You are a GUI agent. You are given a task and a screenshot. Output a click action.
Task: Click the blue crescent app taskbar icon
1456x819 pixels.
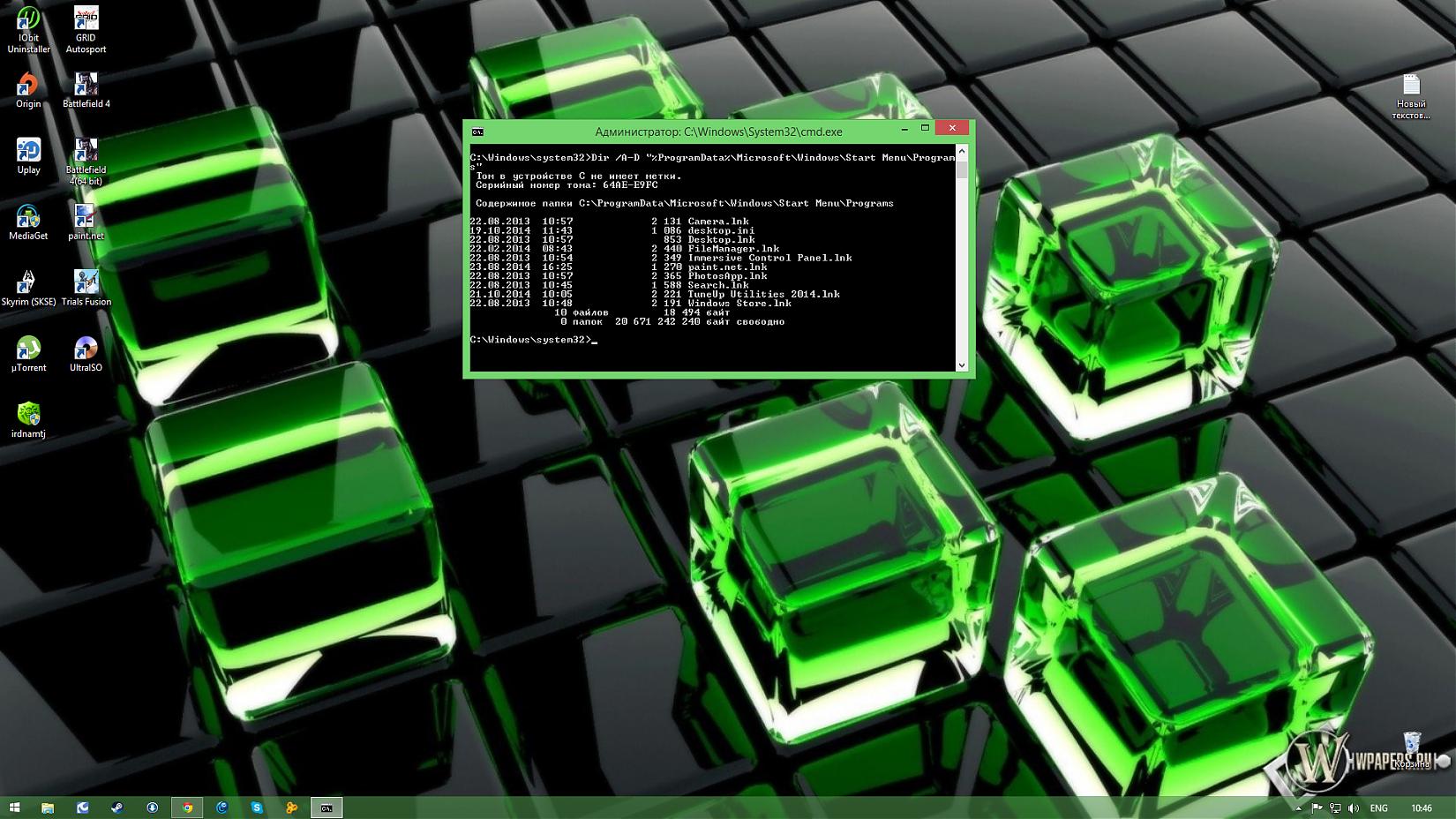[83, 808]
